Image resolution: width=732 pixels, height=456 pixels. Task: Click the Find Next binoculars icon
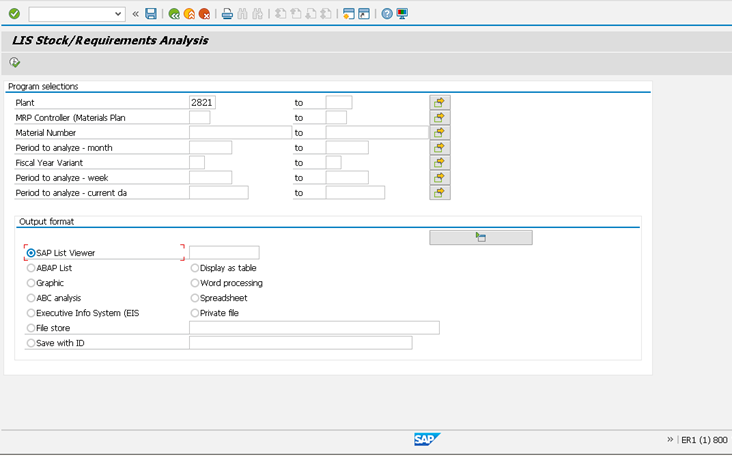(257, 14)
